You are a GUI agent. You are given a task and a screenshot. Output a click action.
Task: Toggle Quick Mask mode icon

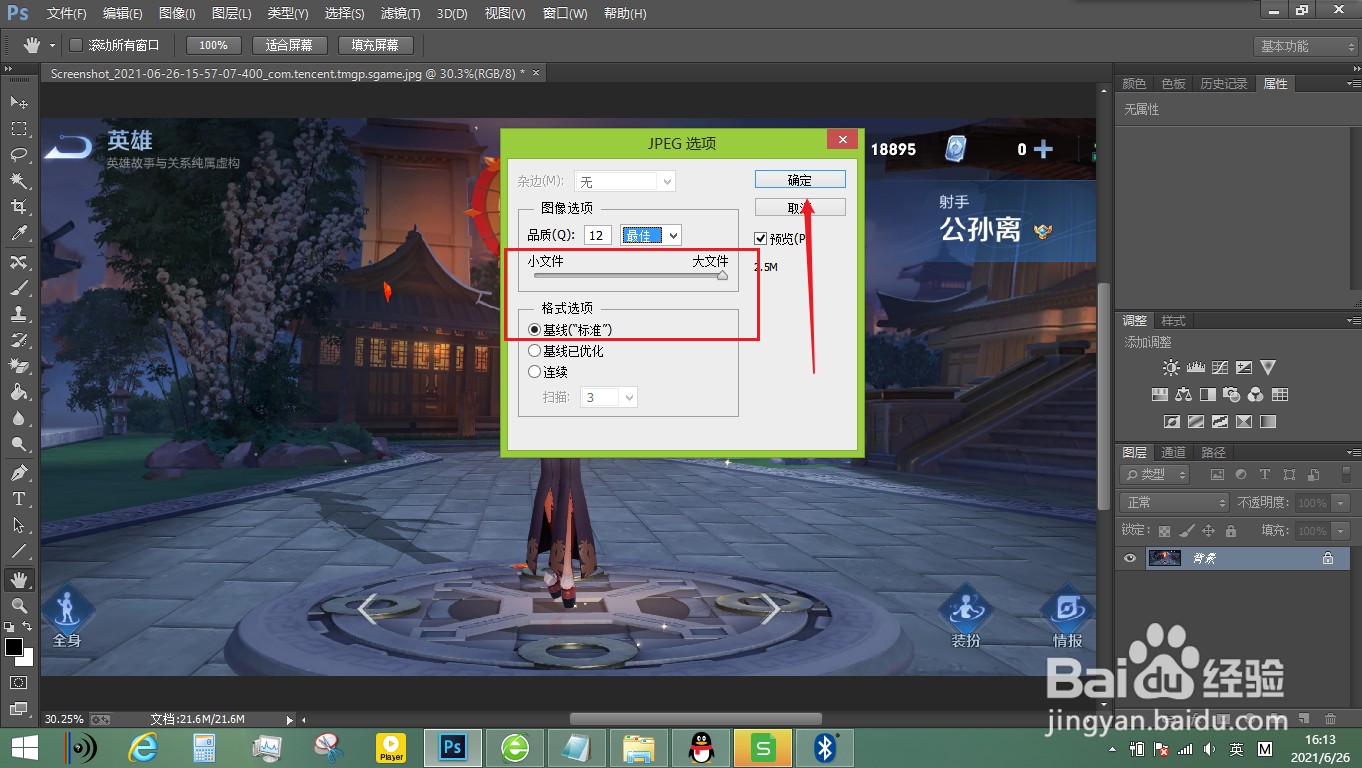click(19, 682)
